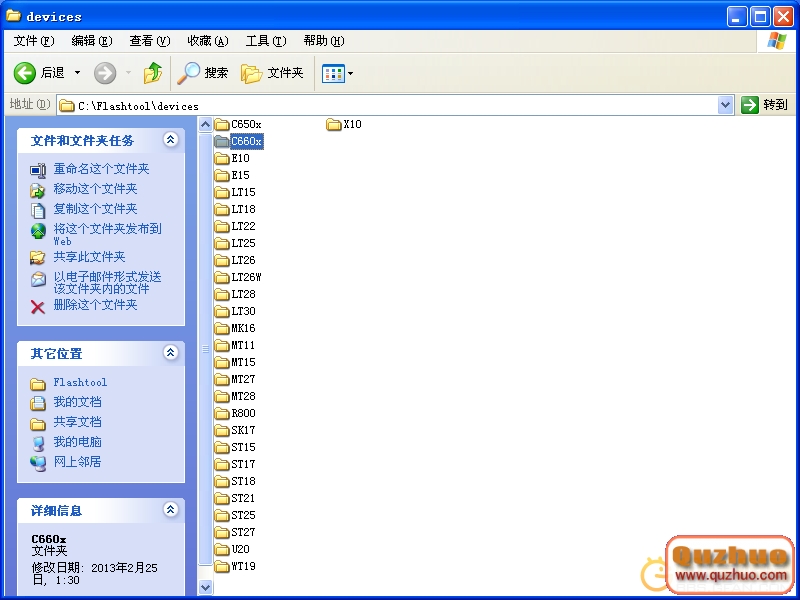Select the LT25 folder name
This screenshot has height=600, width=800.
click(243, 243)
